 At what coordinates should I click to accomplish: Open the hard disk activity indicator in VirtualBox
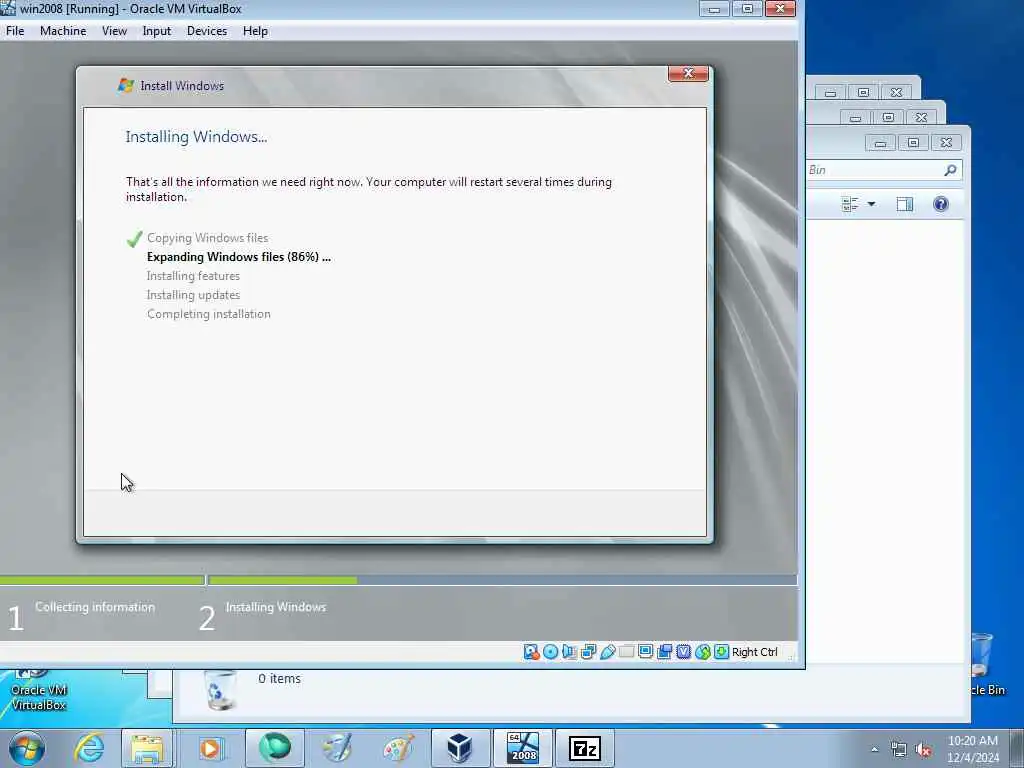click(x=532, y=652)
